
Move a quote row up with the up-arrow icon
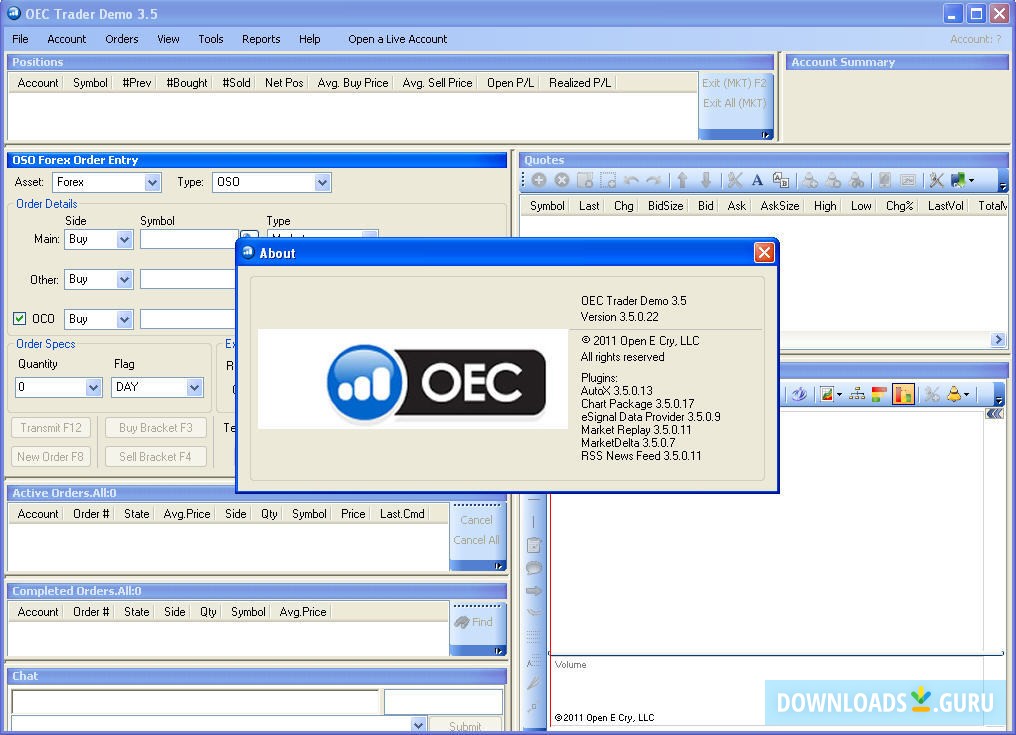[x=683, y=181]
